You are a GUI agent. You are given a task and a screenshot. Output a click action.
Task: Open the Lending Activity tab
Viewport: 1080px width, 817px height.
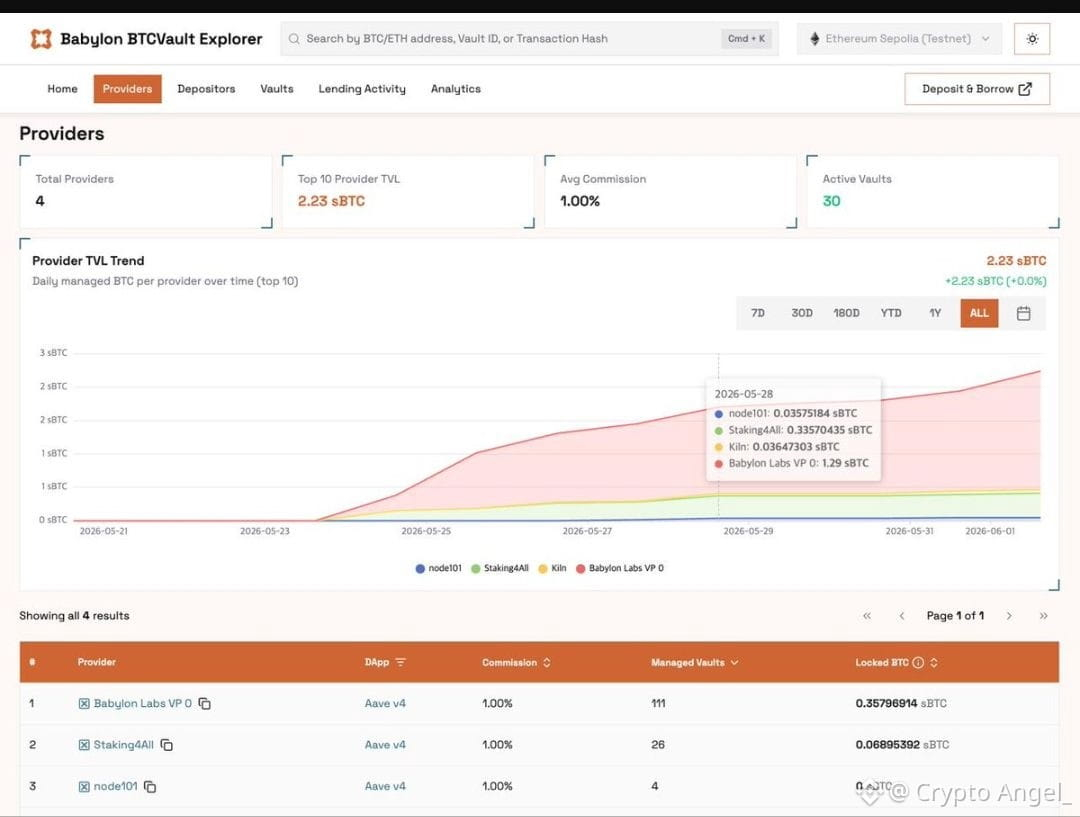(x=362, y=89)
